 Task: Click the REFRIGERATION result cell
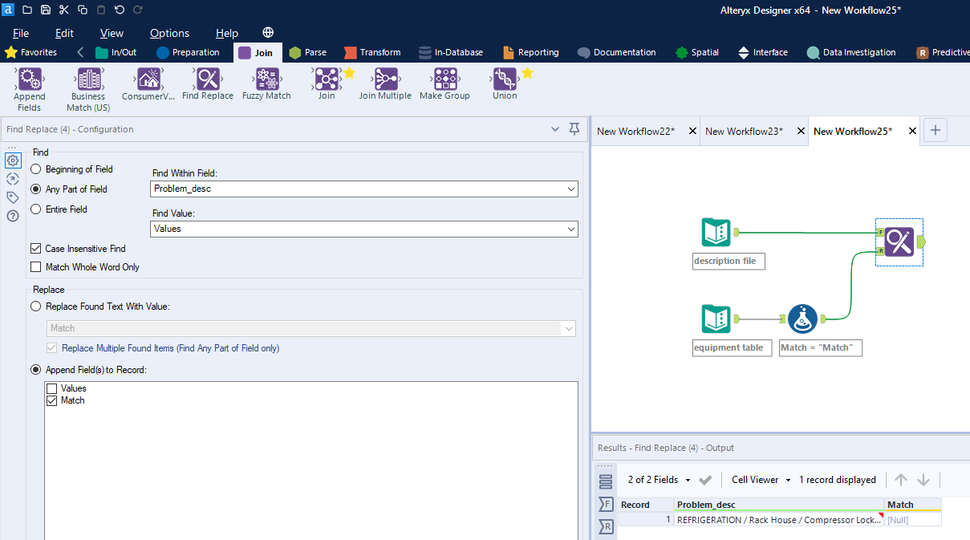pyautogui.click(x=779, y=520)
